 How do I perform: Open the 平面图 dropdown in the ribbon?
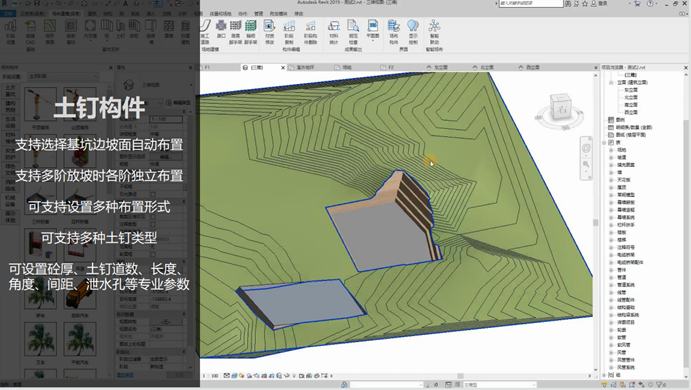(372, 31)
